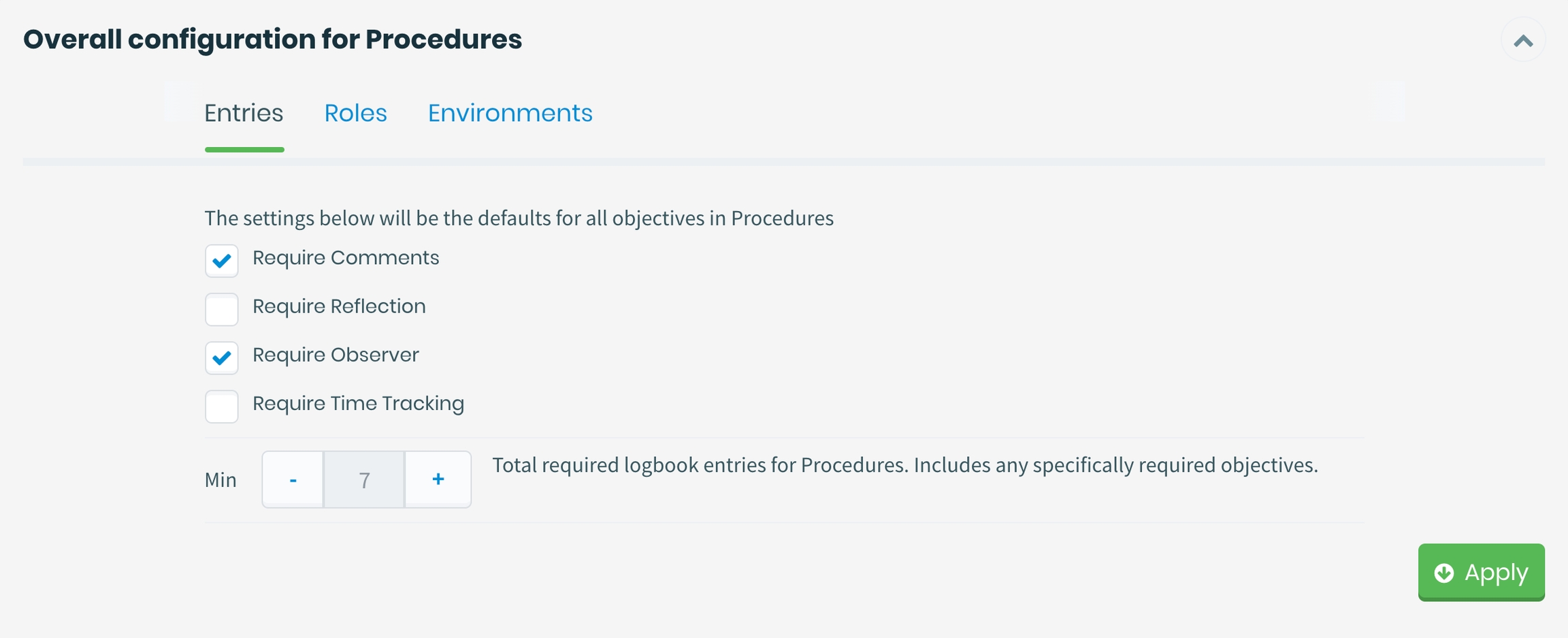Tick the Require Time Tracking checkbox
Image resolution: width=1568 pixels, height=638 pixels.
tap(222, 406)
